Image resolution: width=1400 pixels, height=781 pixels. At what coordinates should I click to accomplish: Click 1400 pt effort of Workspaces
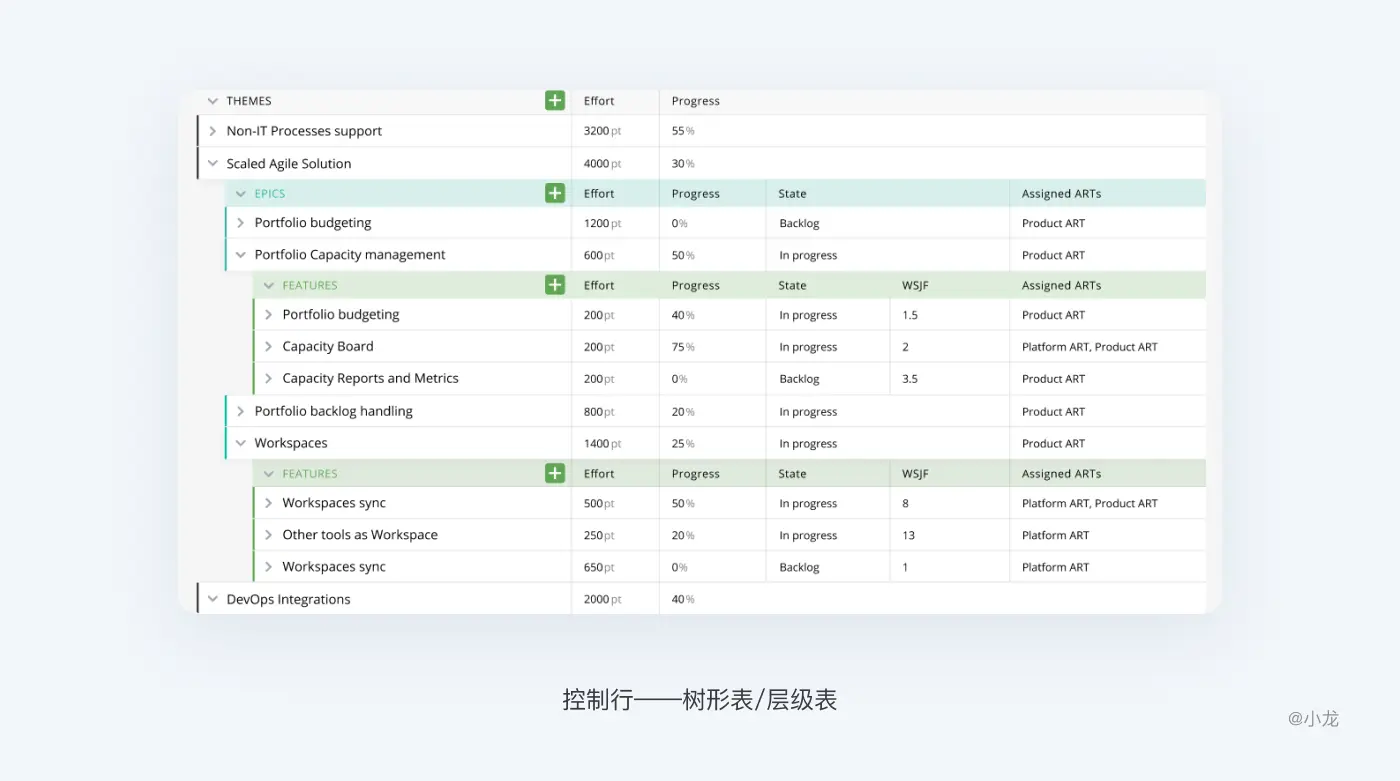coord(603,443)
